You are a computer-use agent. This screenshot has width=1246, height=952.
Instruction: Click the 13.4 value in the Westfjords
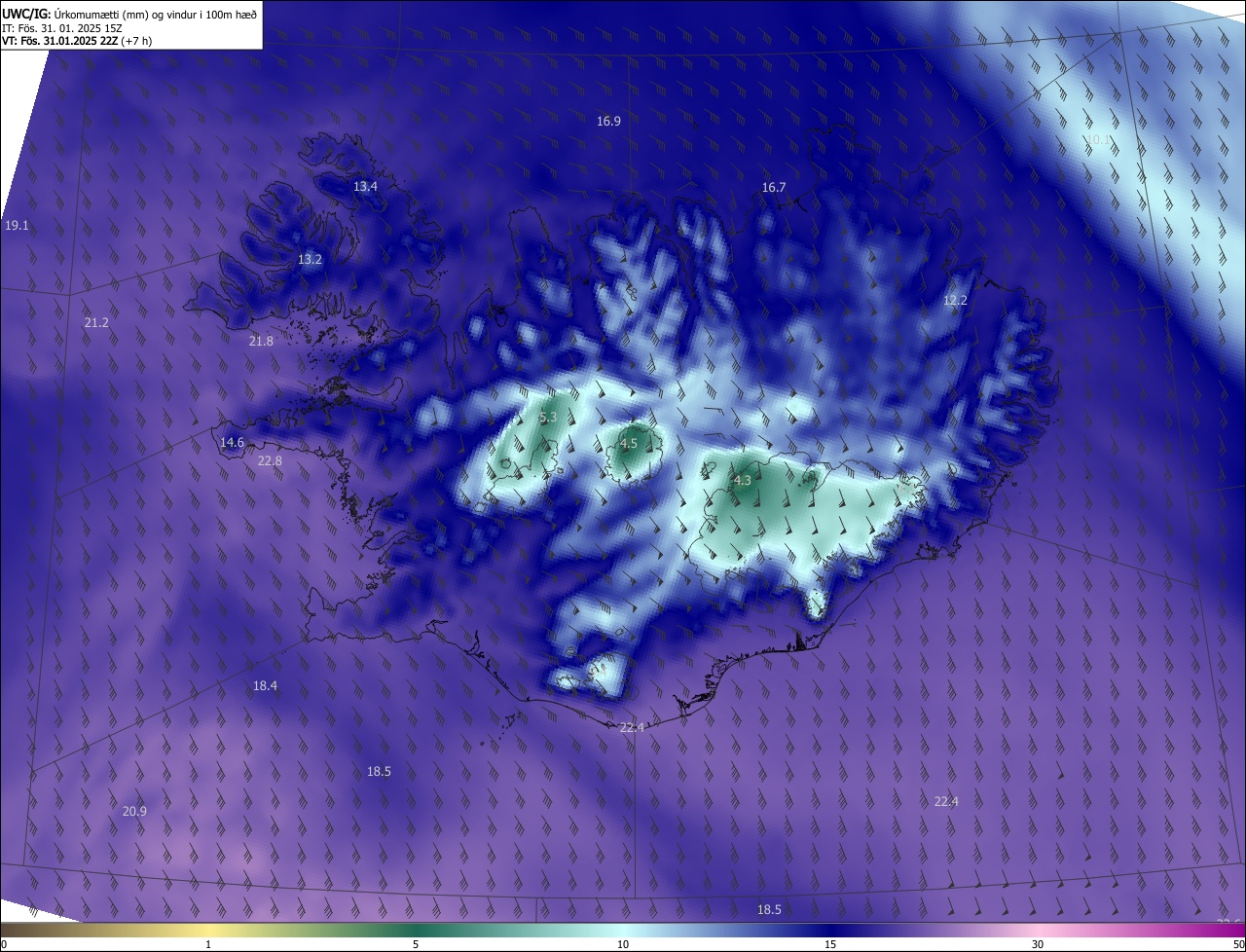pyautogui.click(x=365, y=186)
